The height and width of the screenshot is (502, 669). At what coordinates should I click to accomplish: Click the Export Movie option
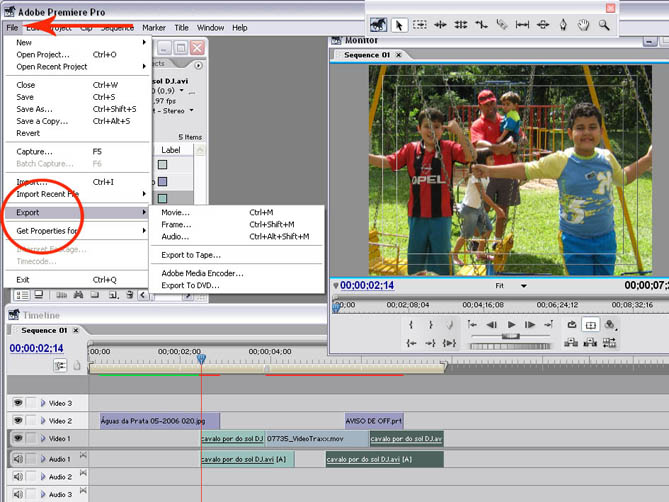pyautogui.click(x=175, y=212)
